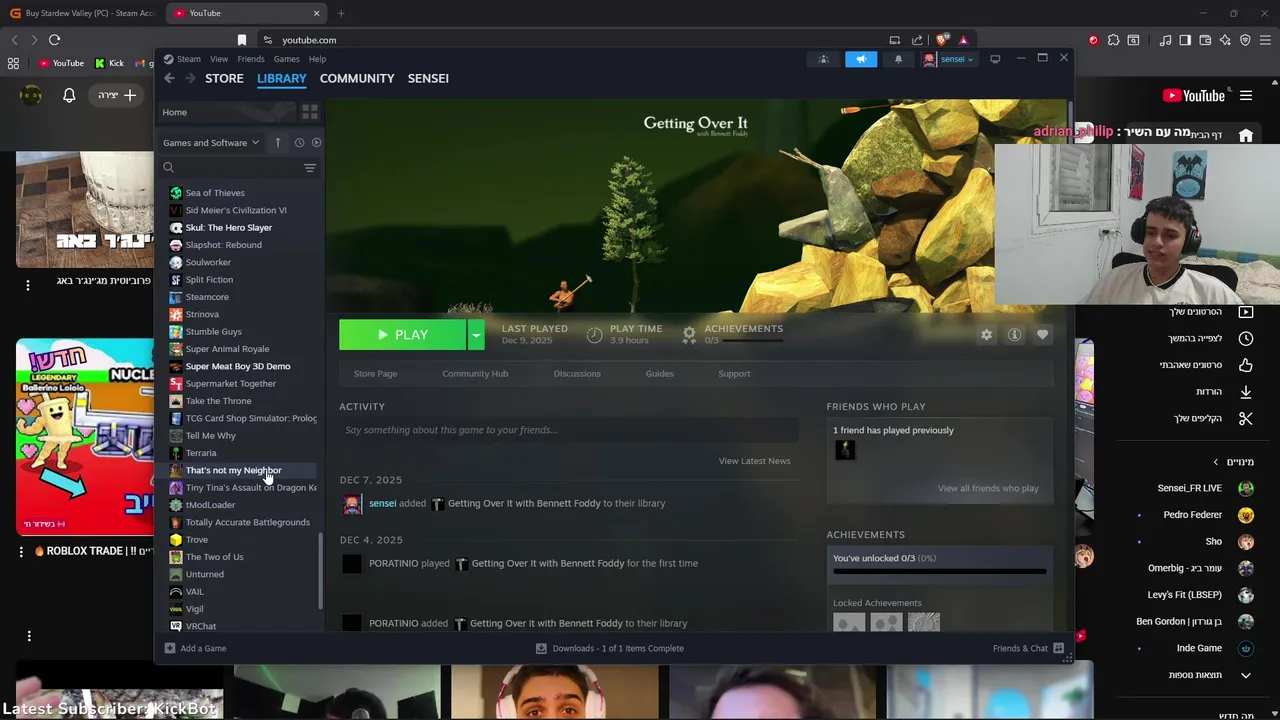Show ready-to-play games only icon
Screen dimensions: 1280x720
click(316, 143)
